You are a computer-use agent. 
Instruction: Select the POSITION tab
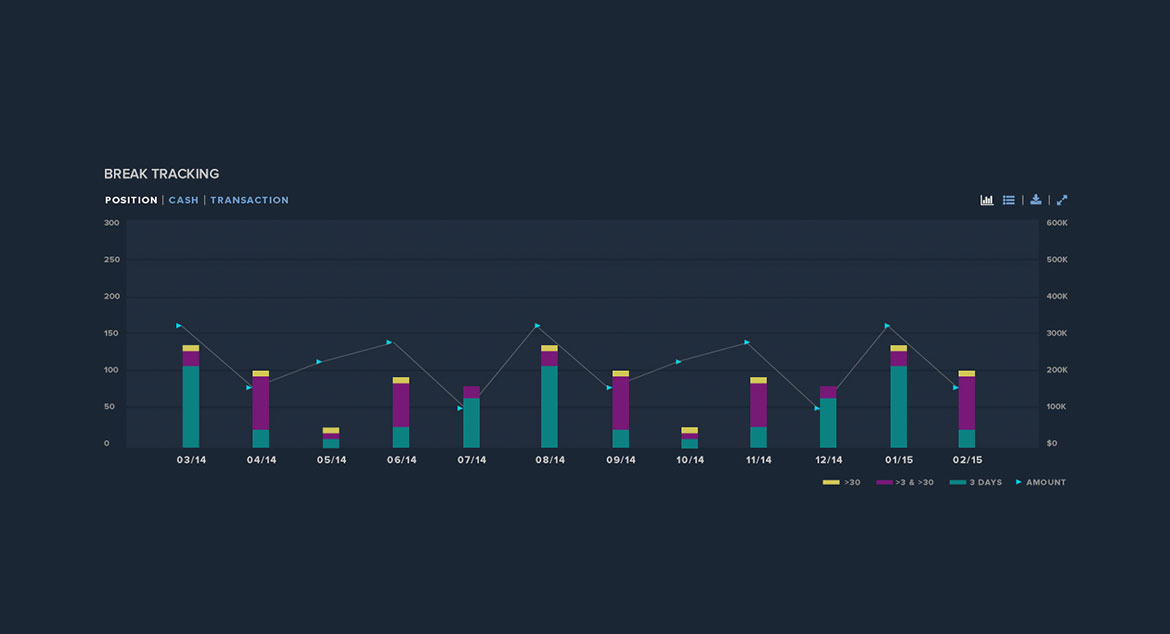point(131,200)
